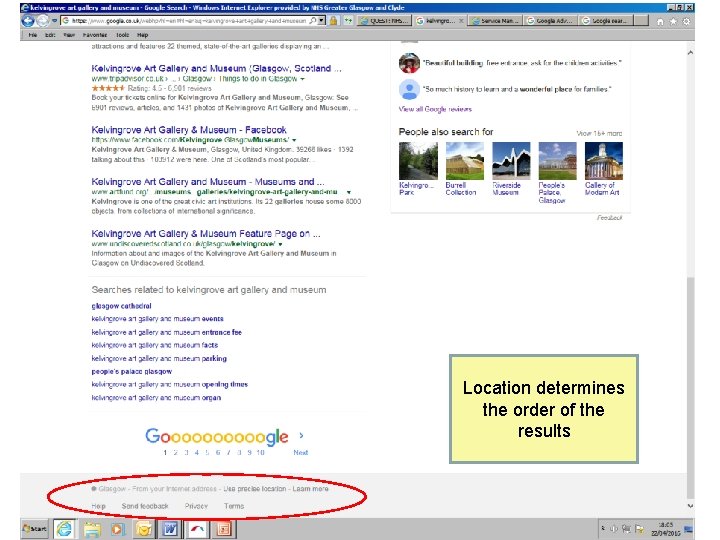Screen dimensions: 720x540
Task: Click the first reviewer's profile photo
Action: tap(409, 63)
